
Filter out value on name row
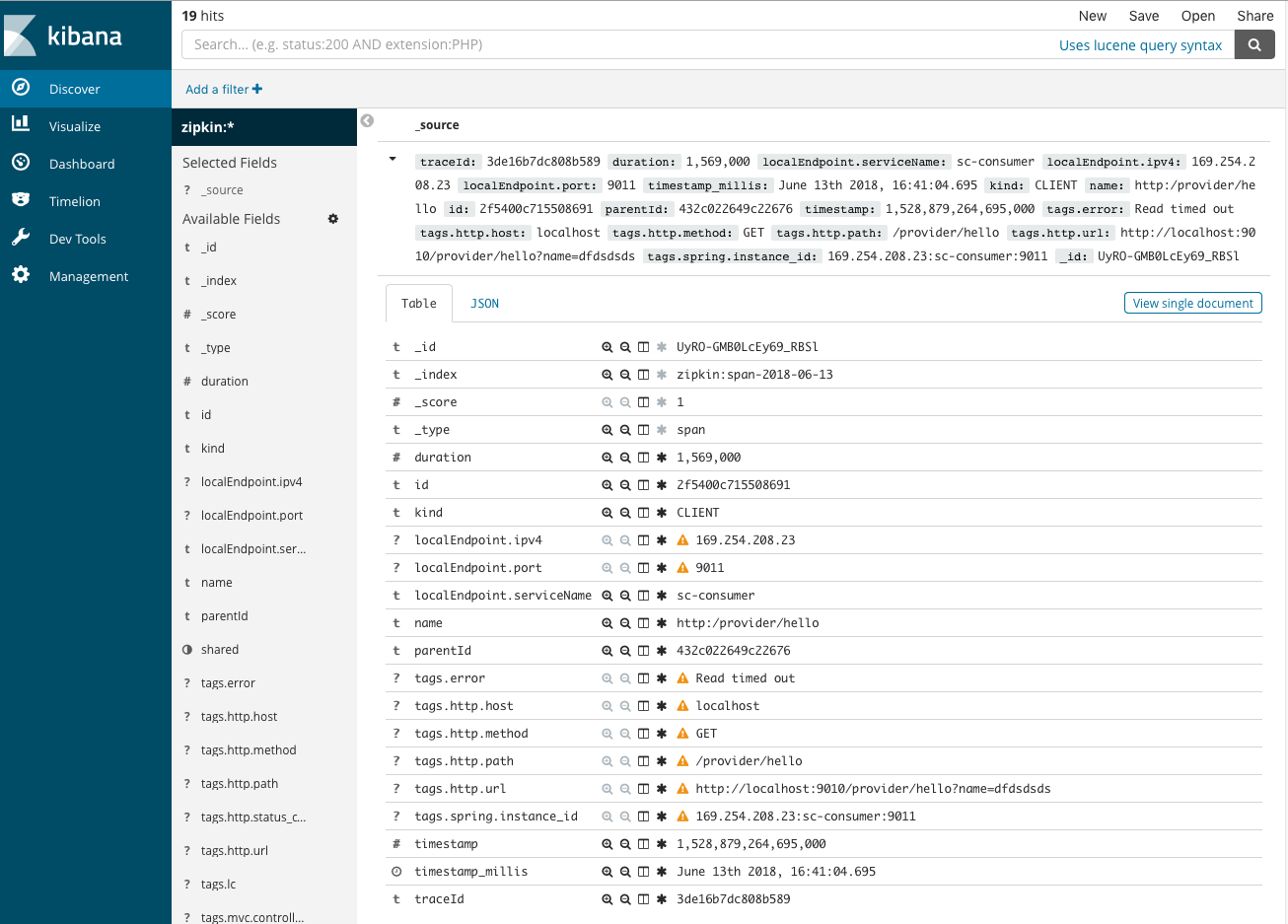625,623
